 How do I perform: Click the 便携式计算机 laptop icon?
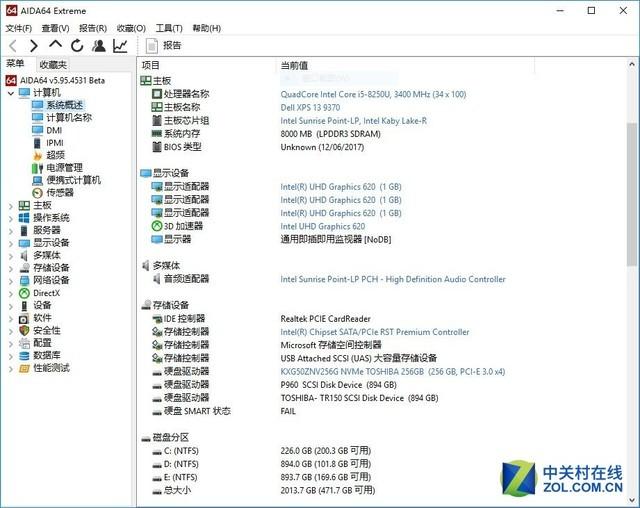pyautogui.click(x=38, y=180)
